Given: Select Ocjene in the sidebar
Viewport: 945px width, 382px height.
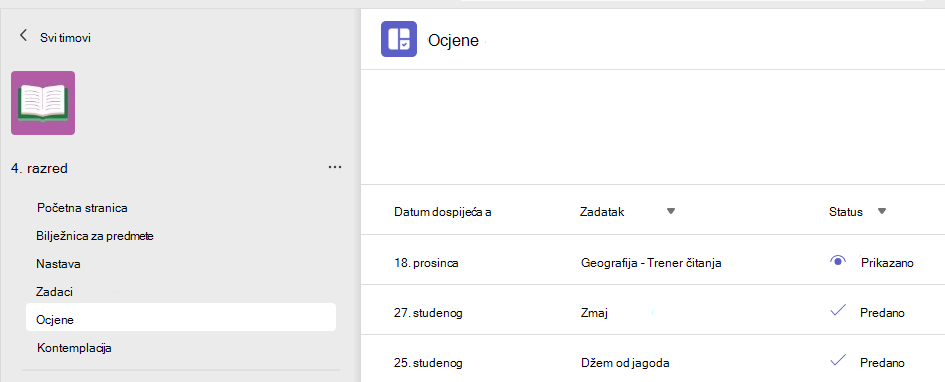Looking at the screenshot, I should click(181, 317).
